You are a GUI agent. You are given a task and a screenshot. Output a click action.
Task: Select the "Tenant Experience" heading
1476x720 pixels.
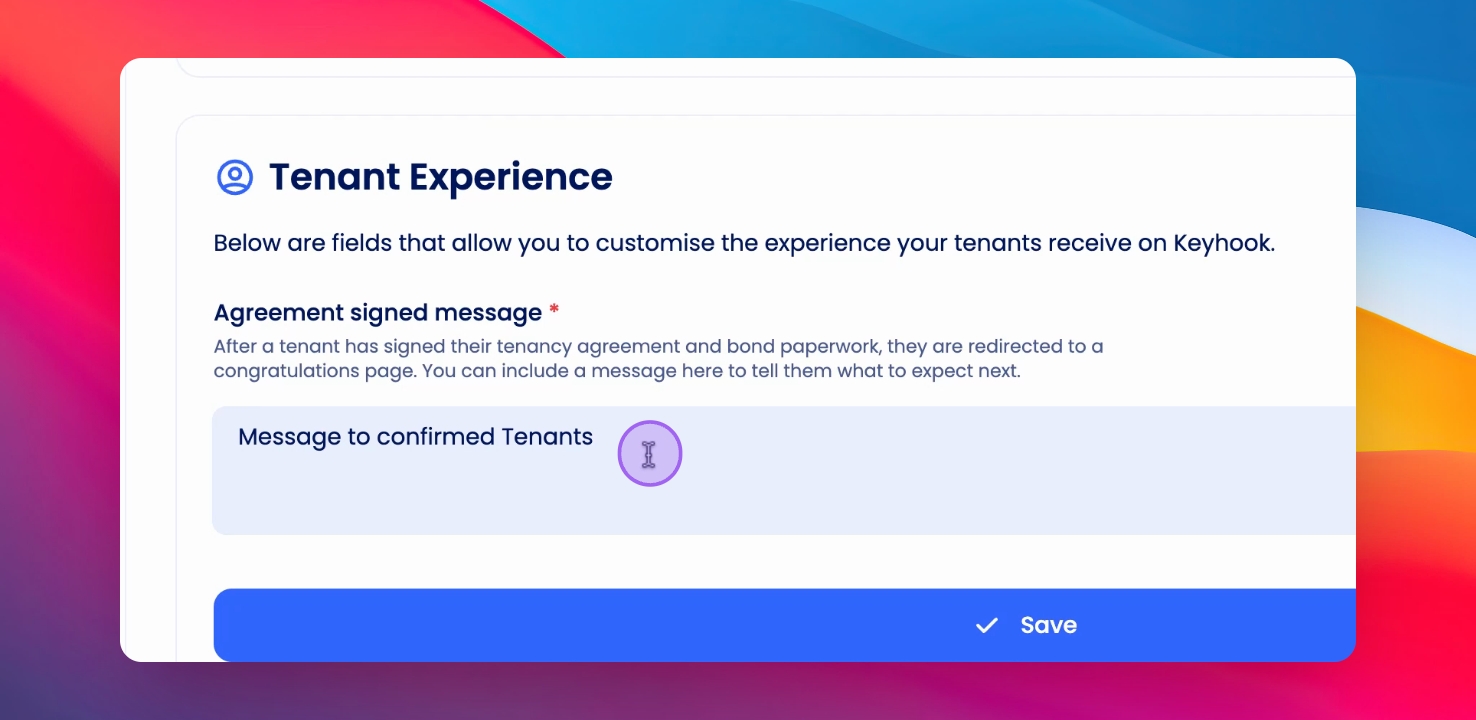(441, 177)
